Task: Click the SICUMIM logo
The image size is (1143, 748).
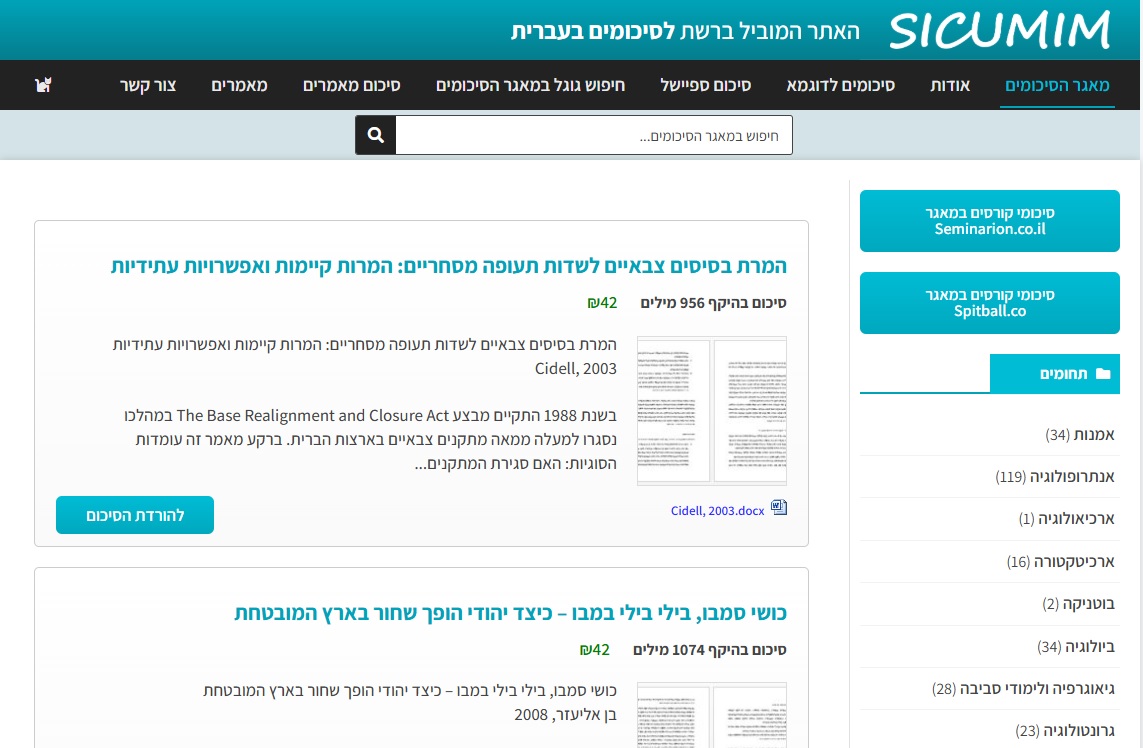Action: pos(999,31)
